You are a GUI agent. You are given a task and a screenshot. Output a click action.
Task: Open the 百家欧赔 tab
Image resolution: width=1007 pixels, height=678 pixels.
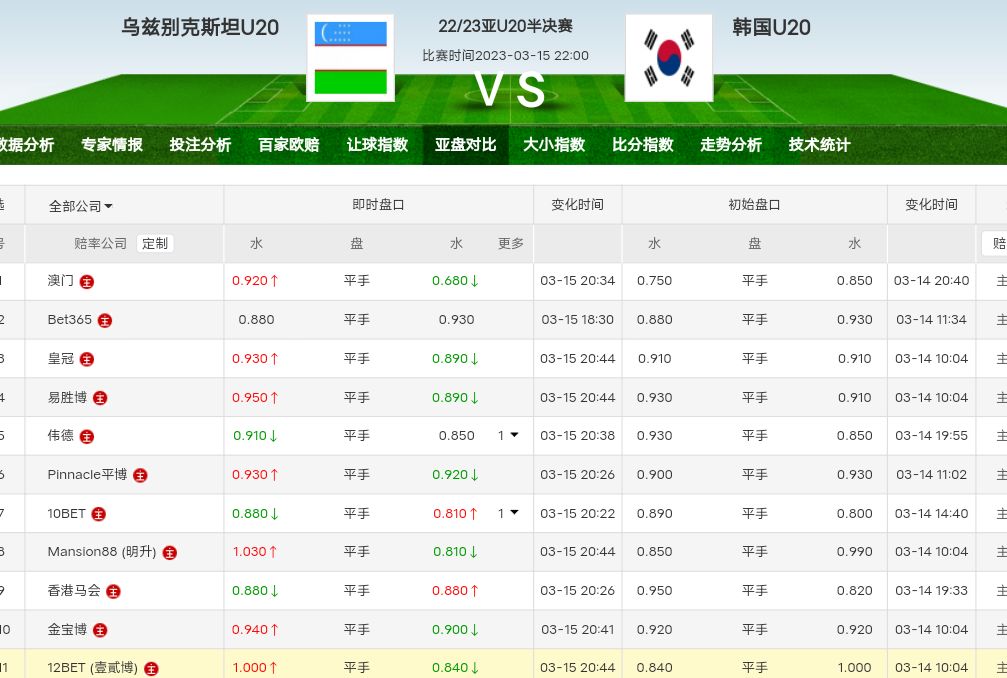pos(289,145)
